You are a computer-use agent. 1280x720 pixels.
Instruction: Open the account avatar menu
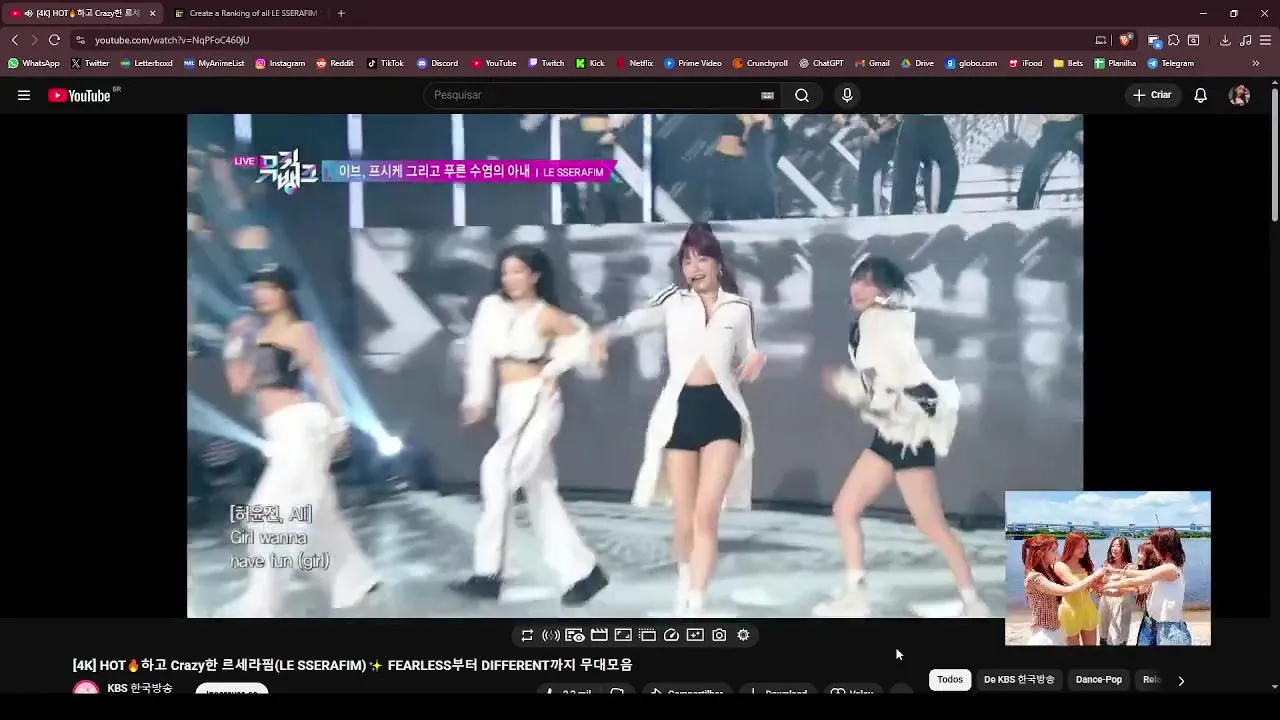(1240, 95)
